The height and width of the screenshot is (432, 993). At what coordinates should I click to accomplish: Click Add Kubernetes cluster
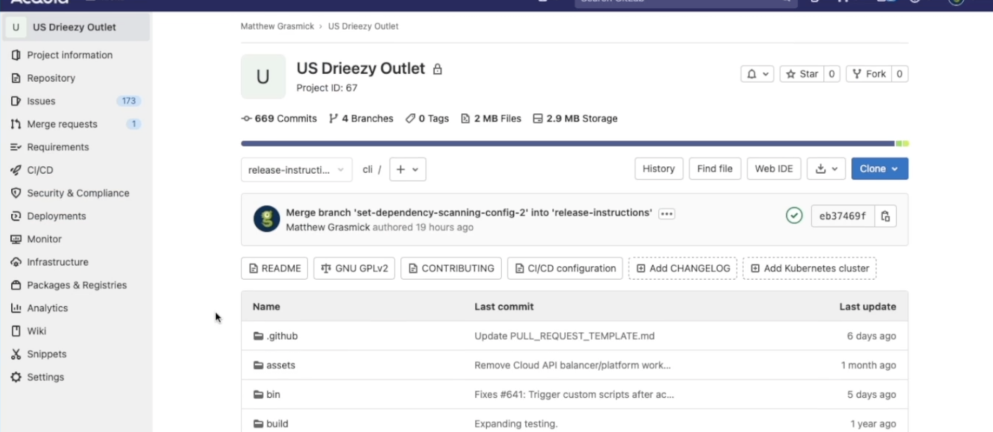point(809,269)
